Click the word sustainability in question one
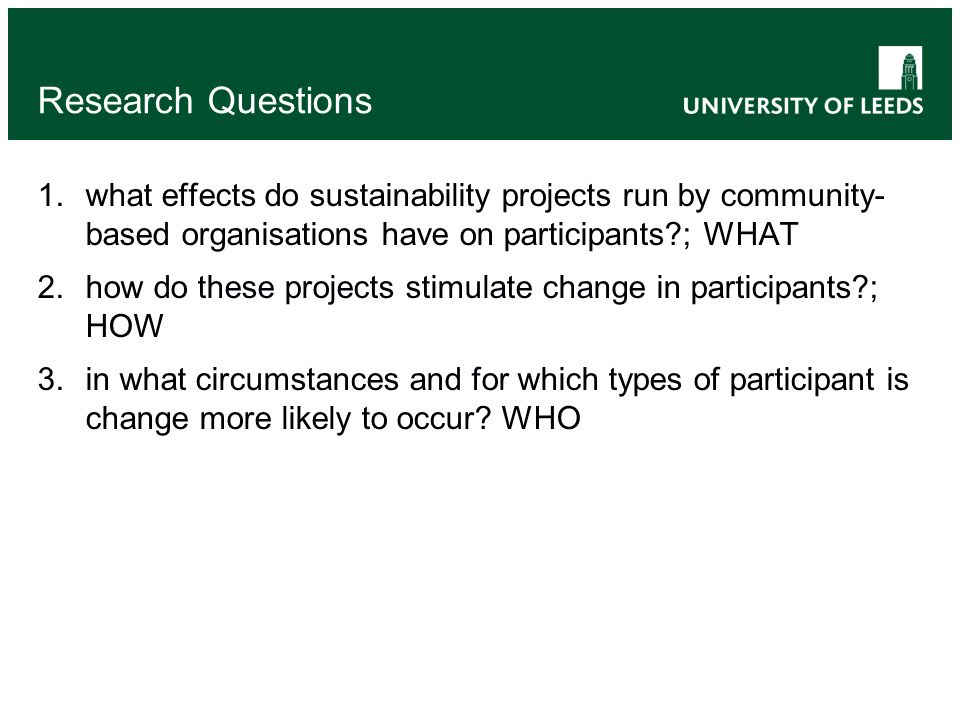This screenshot has height=720, width=960. click(399, 197)
